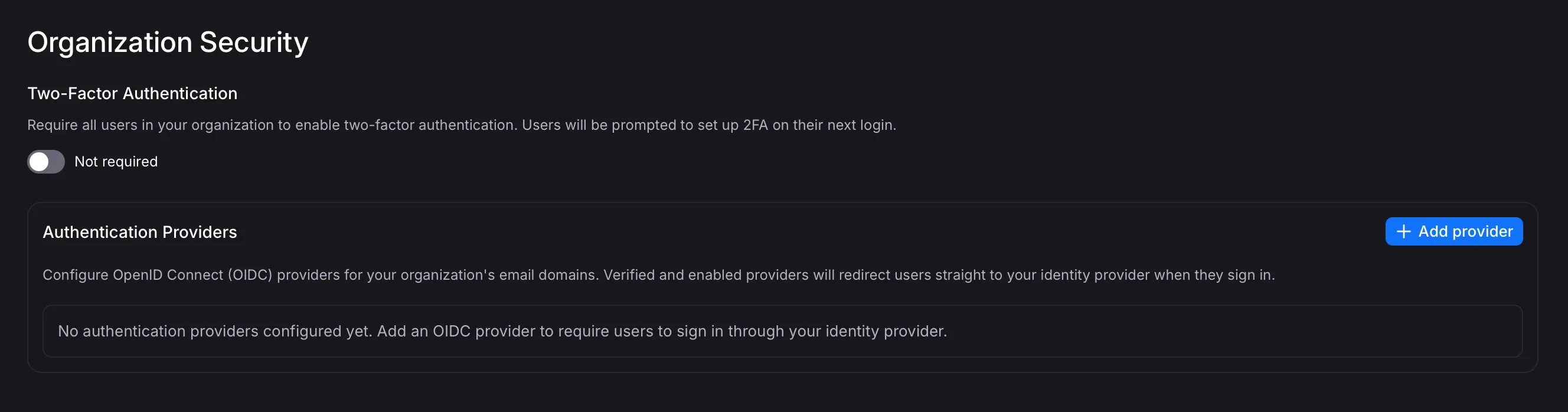Click the word 'Security' in the title

click(x=254, y=42)
